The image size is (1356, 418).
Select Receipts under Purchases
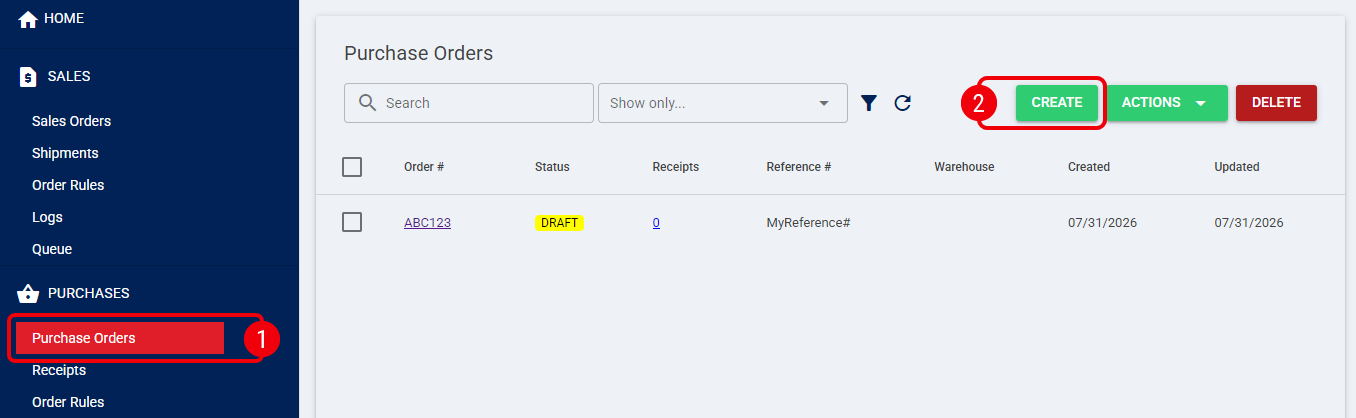click(x=59, y=370)
